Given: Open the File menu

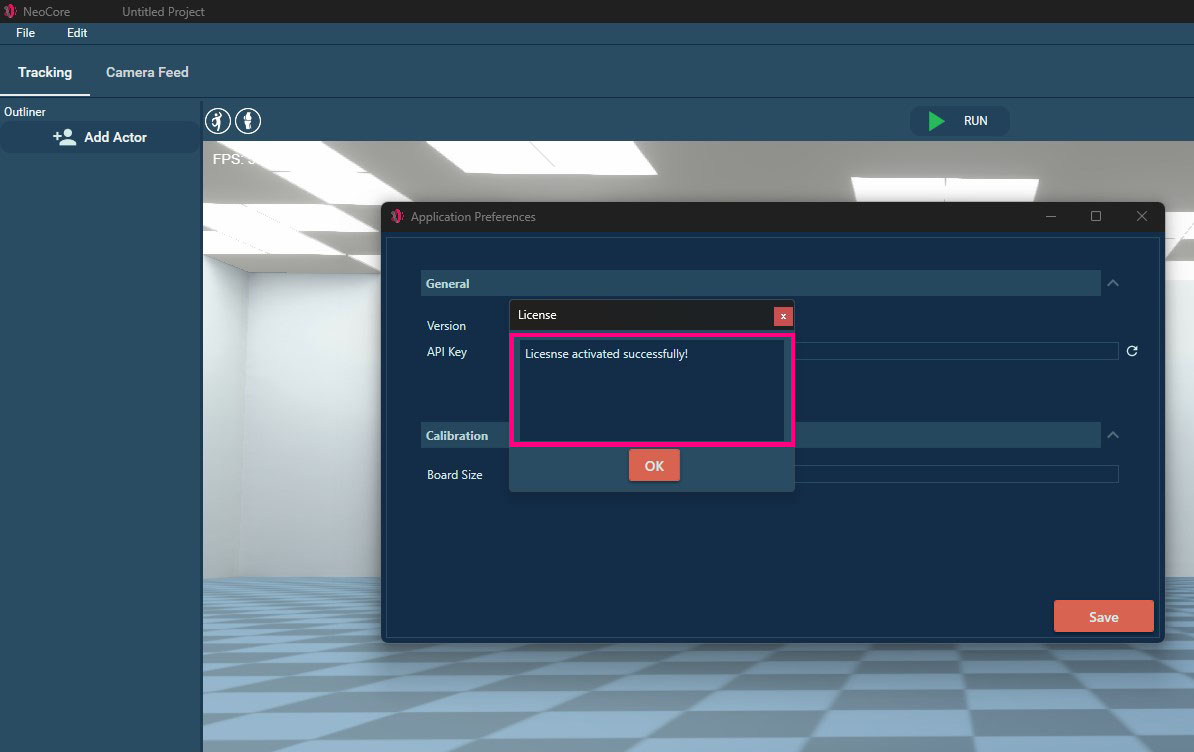Looking at the screenshot, I should point(25,33).
